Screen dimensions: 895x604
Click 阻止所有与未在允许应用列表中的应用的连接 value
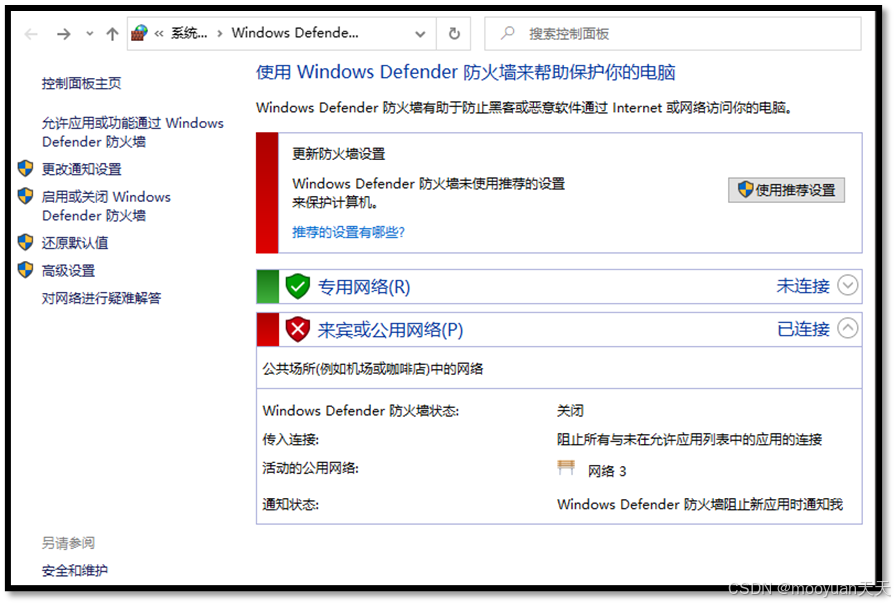coord(690,440)
